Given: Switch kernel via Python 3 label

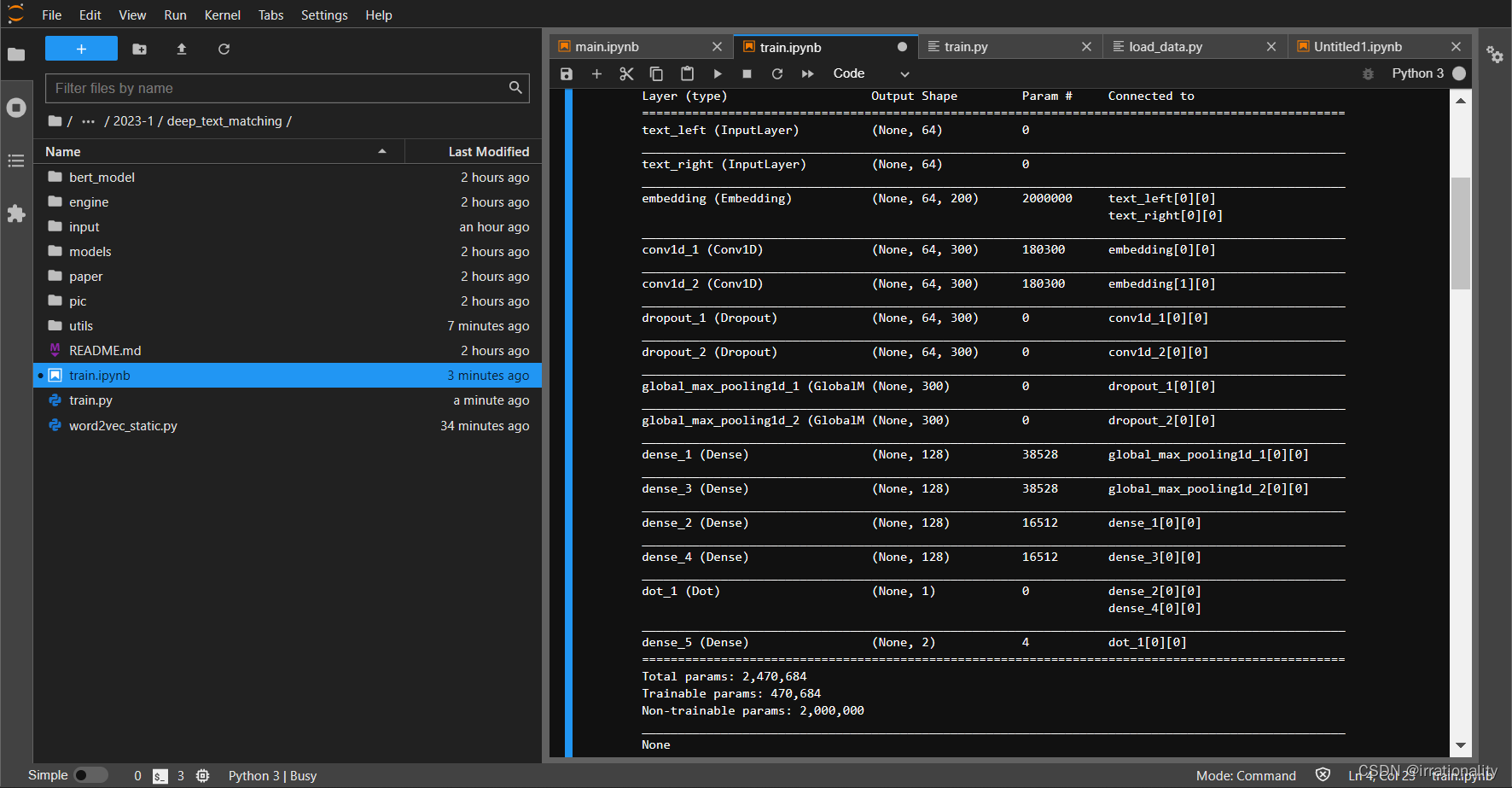Looking at the screenshot, I should click(1417, 73).
